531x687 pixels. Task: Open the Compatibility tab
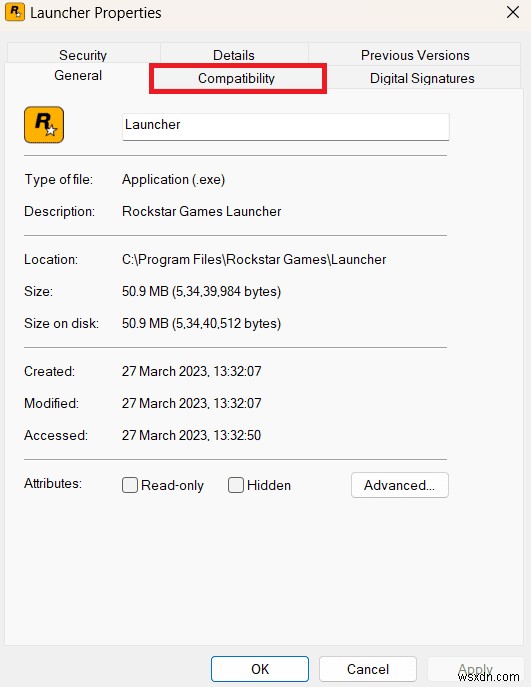[237, 78]
